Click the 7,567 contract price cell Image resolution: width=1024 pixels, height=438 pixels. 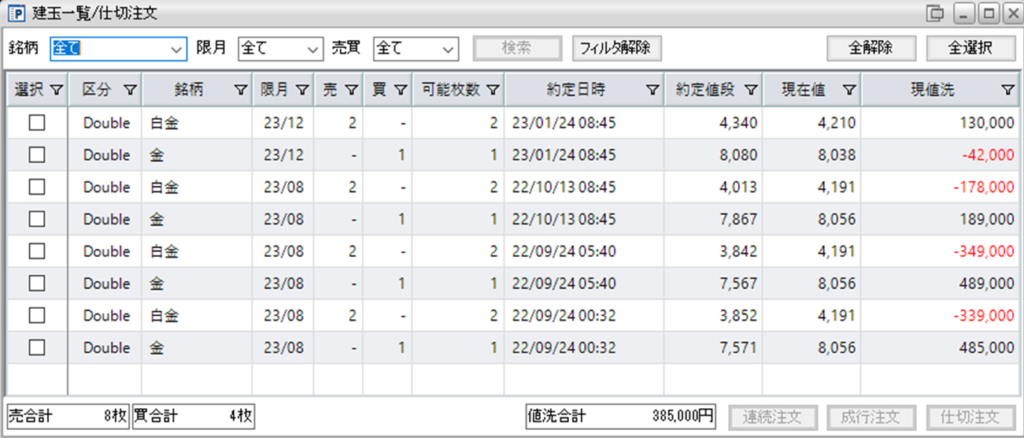(713, 283)
